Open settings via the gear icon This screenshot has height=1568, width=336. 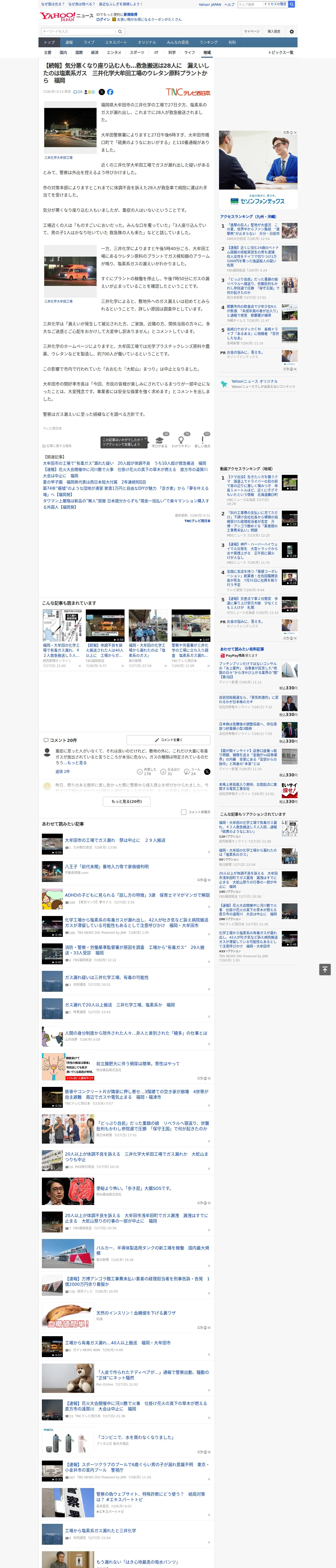tap(292, 32)
